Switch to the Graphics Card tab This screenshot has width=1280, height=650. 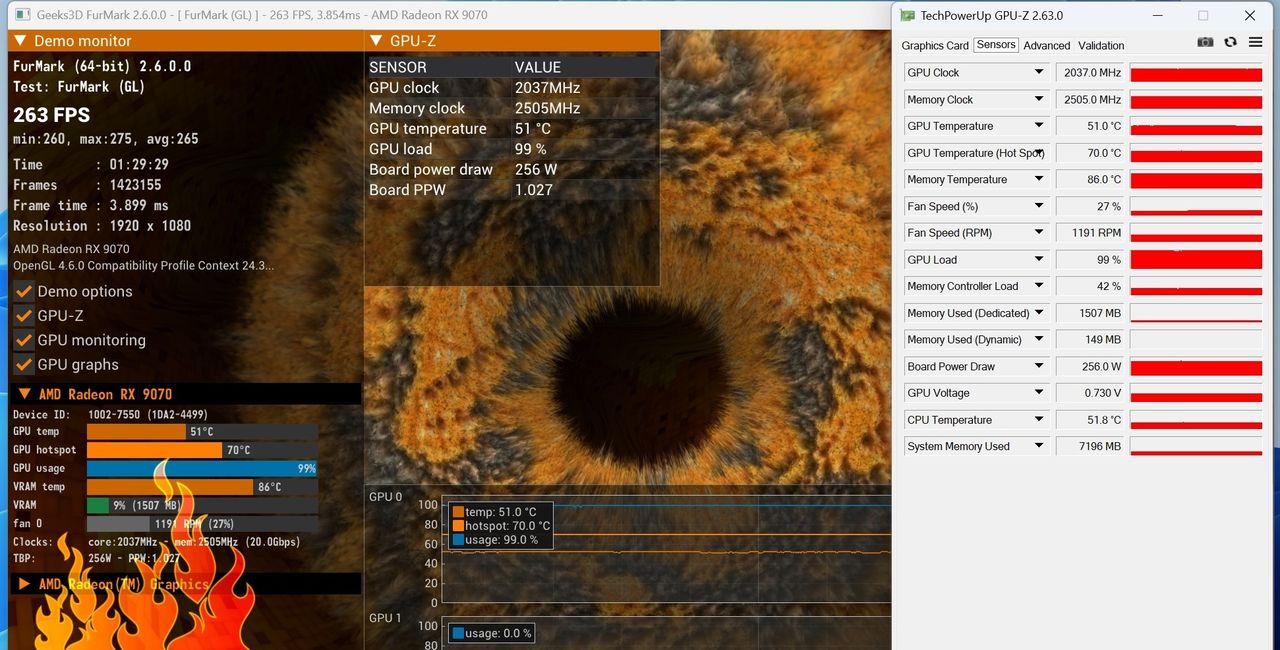point(935,46)
